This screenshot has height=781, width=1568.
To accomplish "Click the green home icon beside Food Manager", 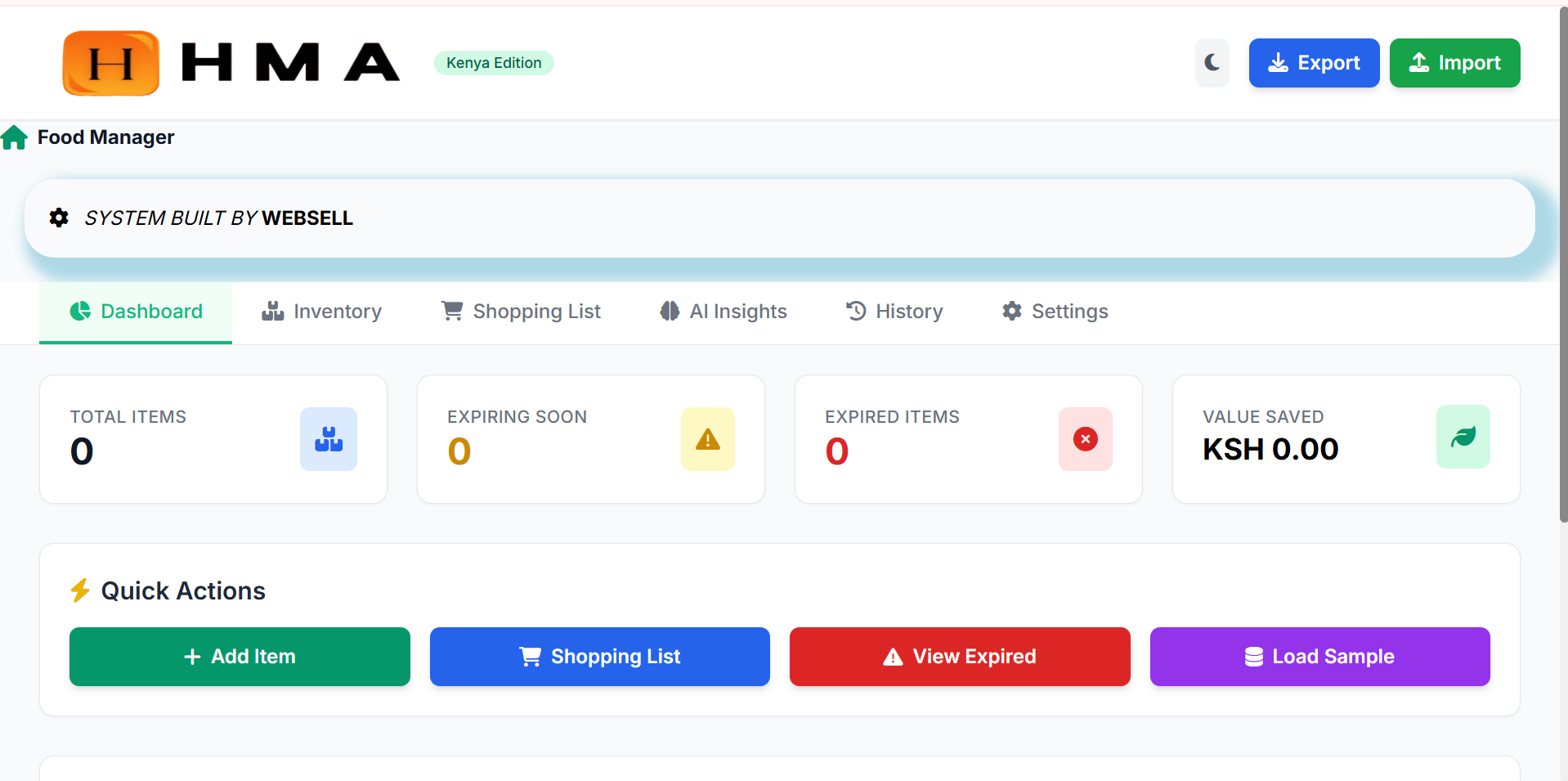I will tap(14, 137).
